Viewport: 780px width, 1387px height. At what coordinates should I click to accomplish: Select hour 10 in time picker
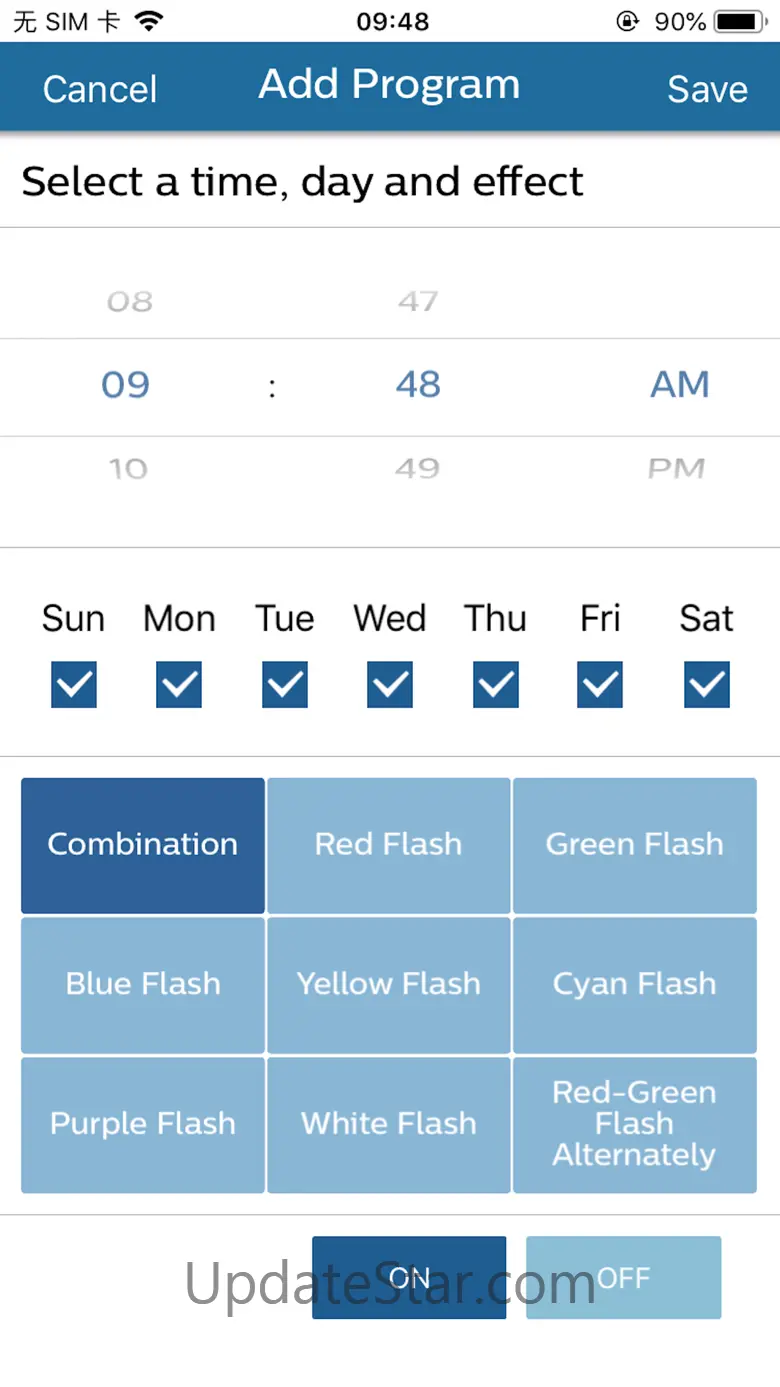pos(128,468)
